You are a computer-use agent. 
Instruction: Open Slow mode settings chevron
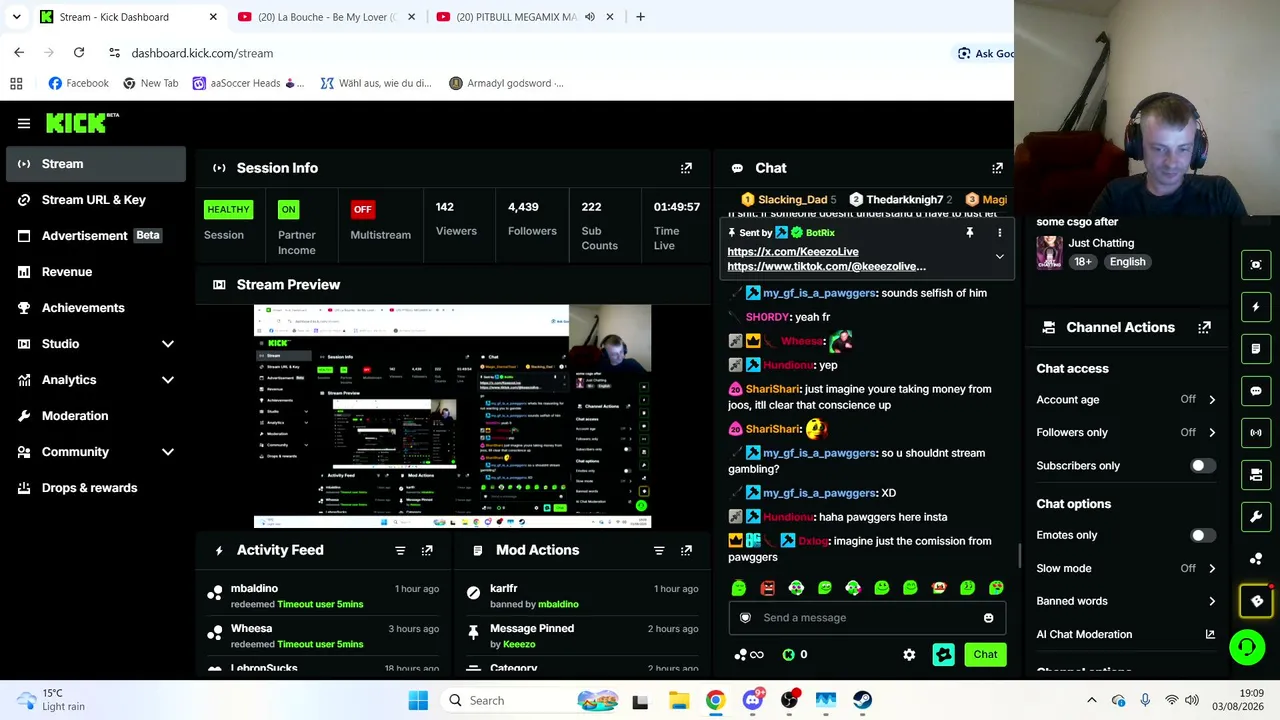pos(1212,569)
